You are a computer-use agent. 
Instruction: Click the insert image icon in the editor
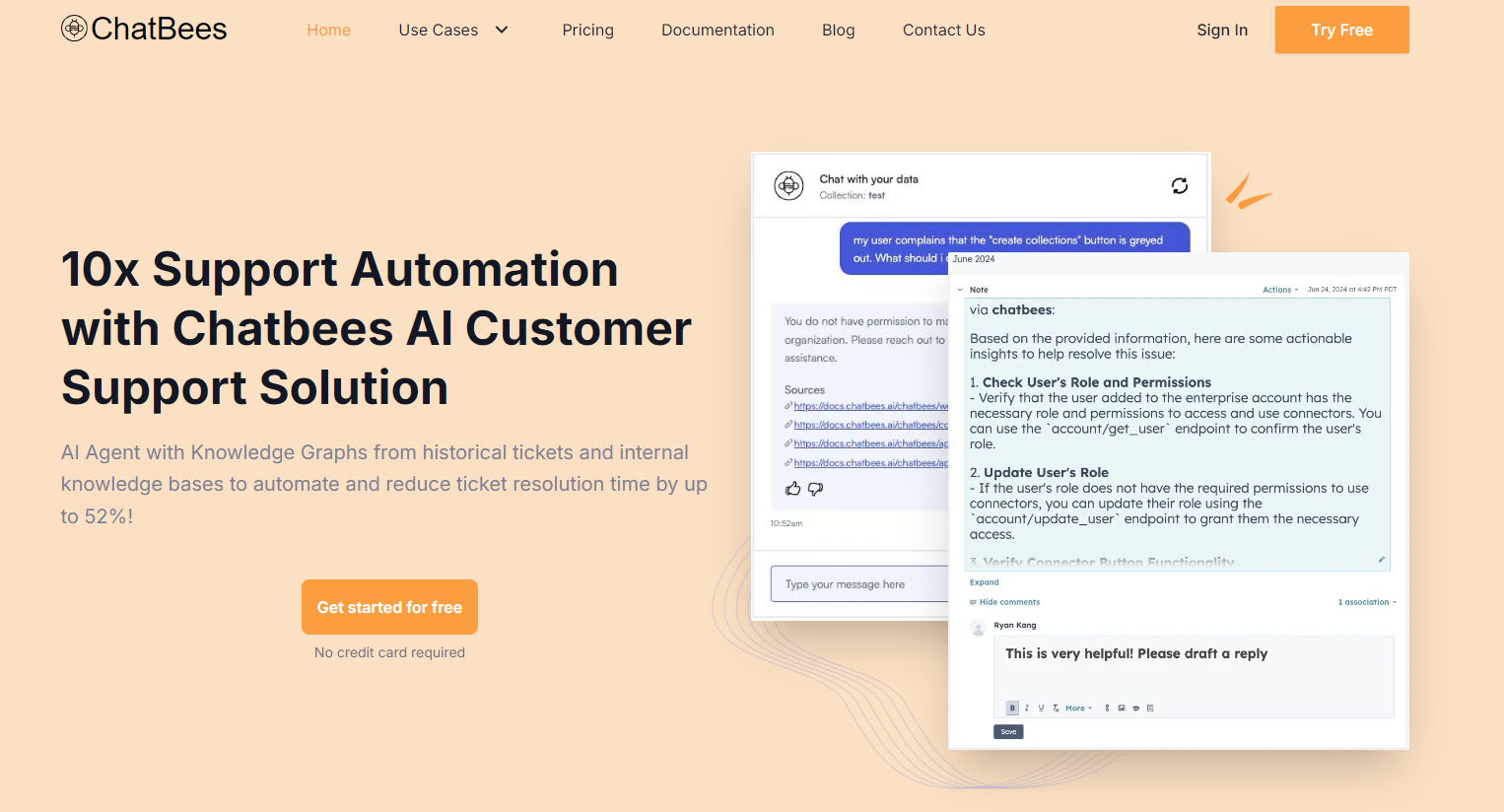tap(1122, 708)
